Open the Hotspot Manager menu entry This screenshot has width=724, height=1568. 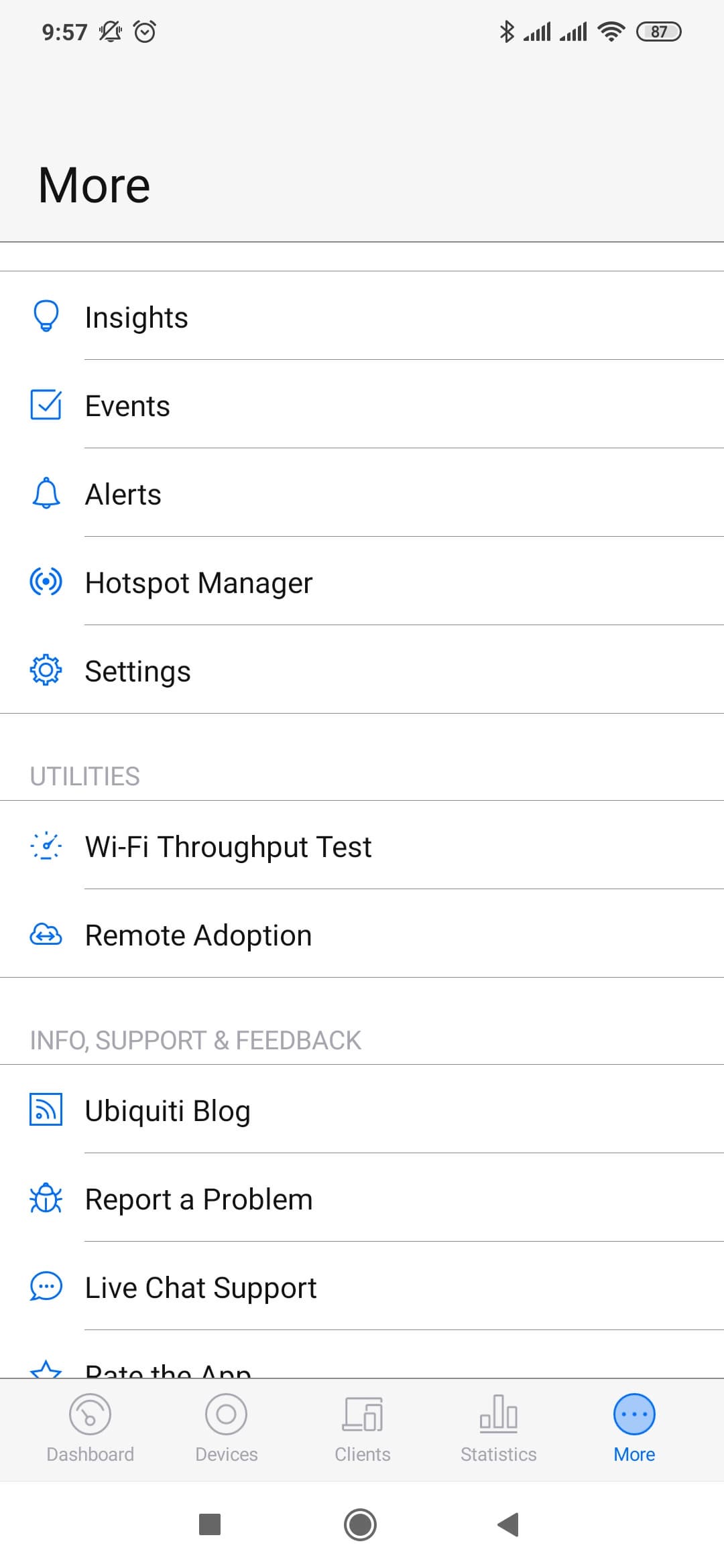click(199, 582)
